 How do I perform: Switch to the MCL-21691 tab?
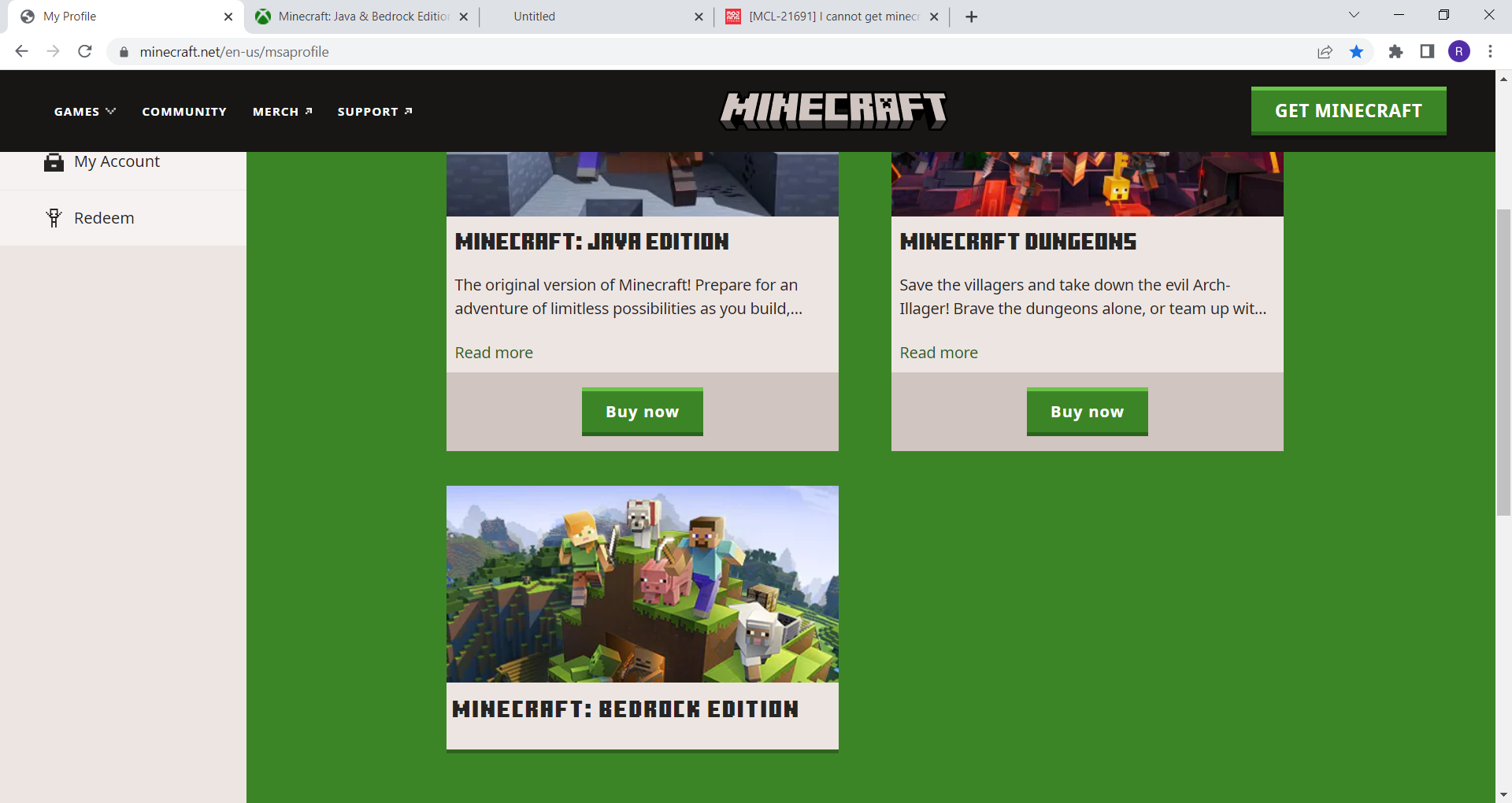[832, 17]
